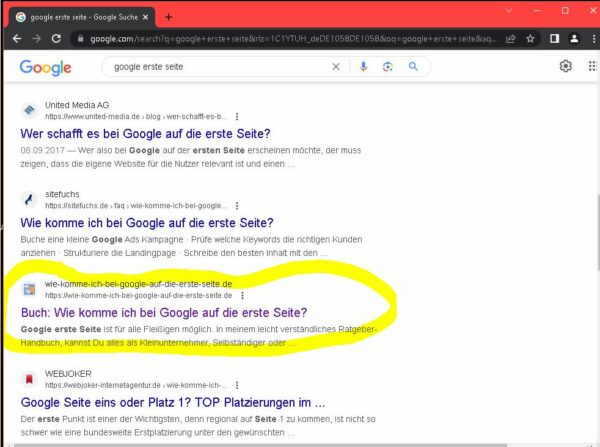Click the padlock site info icon
Screen dimensions: 600x447
[80, 39]
